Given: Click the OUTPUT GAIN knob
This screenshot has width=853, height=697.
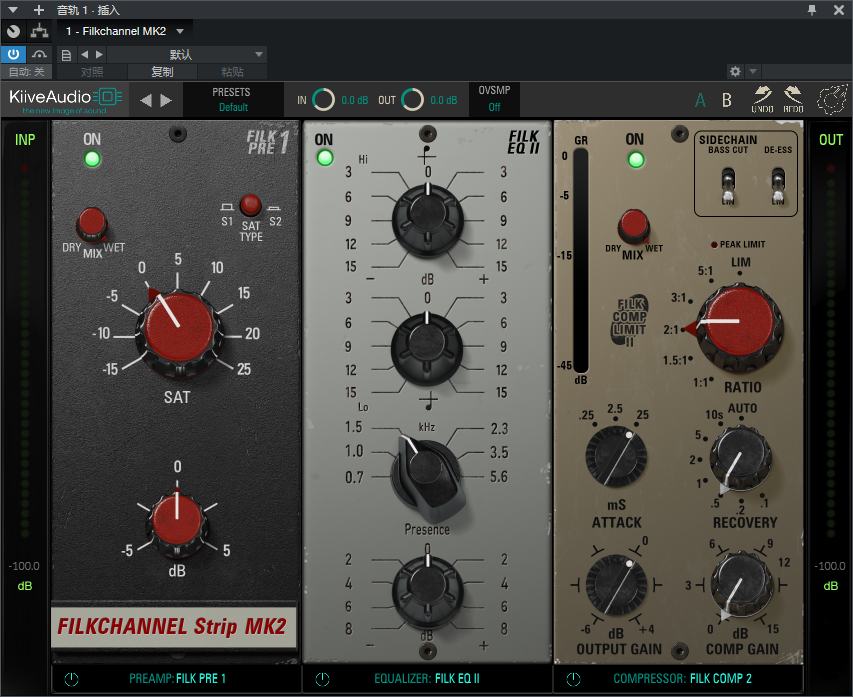Looking at the screenshot, I should coord(616,585).
